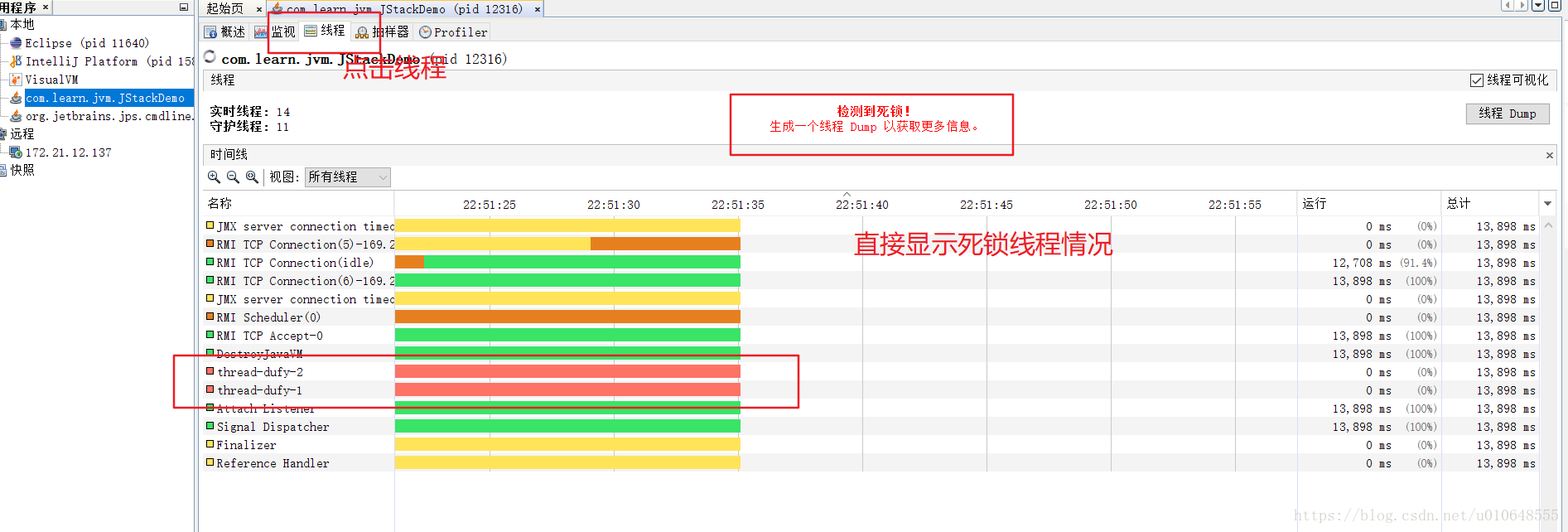Switch to the Profiler tab
The height and width of the screenshot is (532, 1568).
453,32
